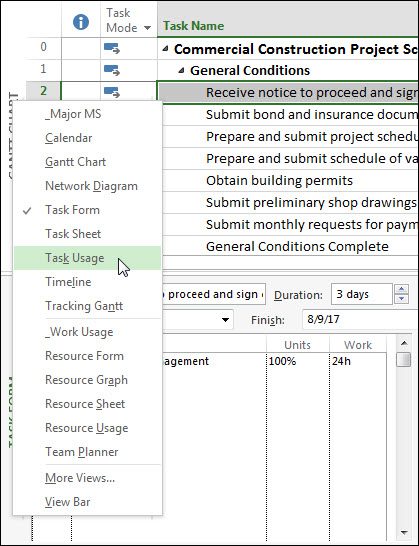The image size is (419, 546).
Task: Open the Task Mode column dropdown arrow
Action: 147,28
